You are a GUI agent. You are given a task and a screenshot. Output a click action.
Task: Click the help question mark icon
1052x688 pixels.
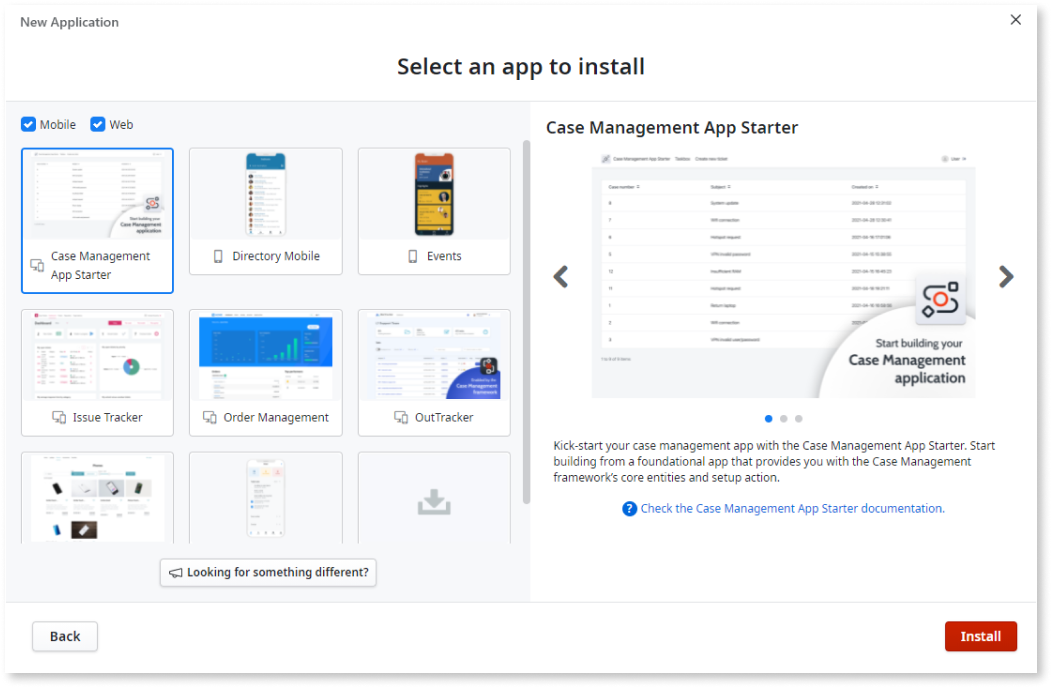tap(629, 509)
